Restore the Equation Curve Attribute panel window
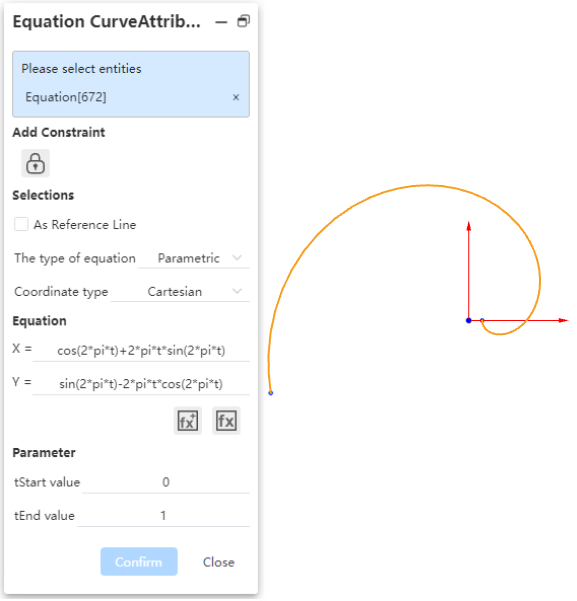Viewport: 577px width, 601px height. [x=243, y=21]
